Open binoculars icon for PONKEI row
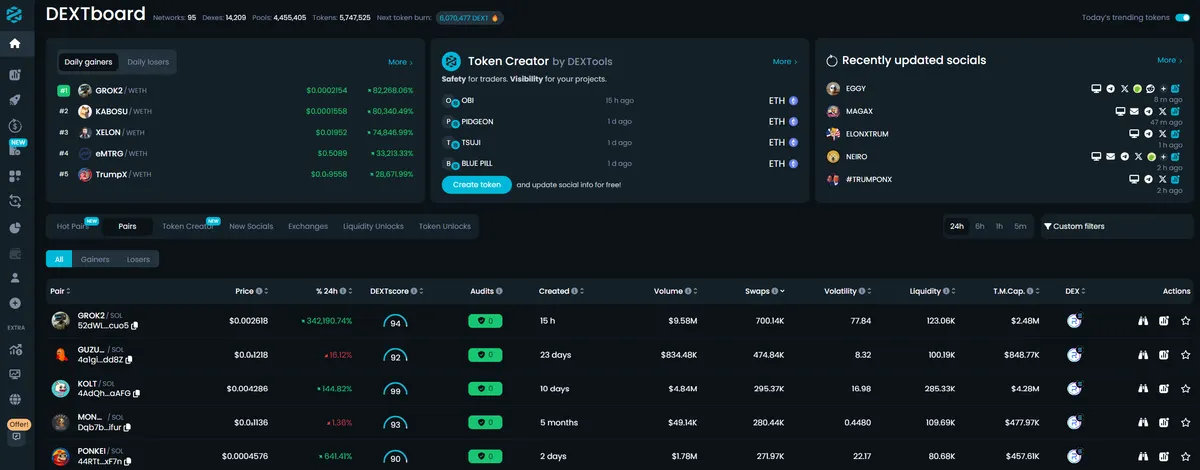Image resolution: width=1200 pixels, height=470 pixels. (1141, 456)
